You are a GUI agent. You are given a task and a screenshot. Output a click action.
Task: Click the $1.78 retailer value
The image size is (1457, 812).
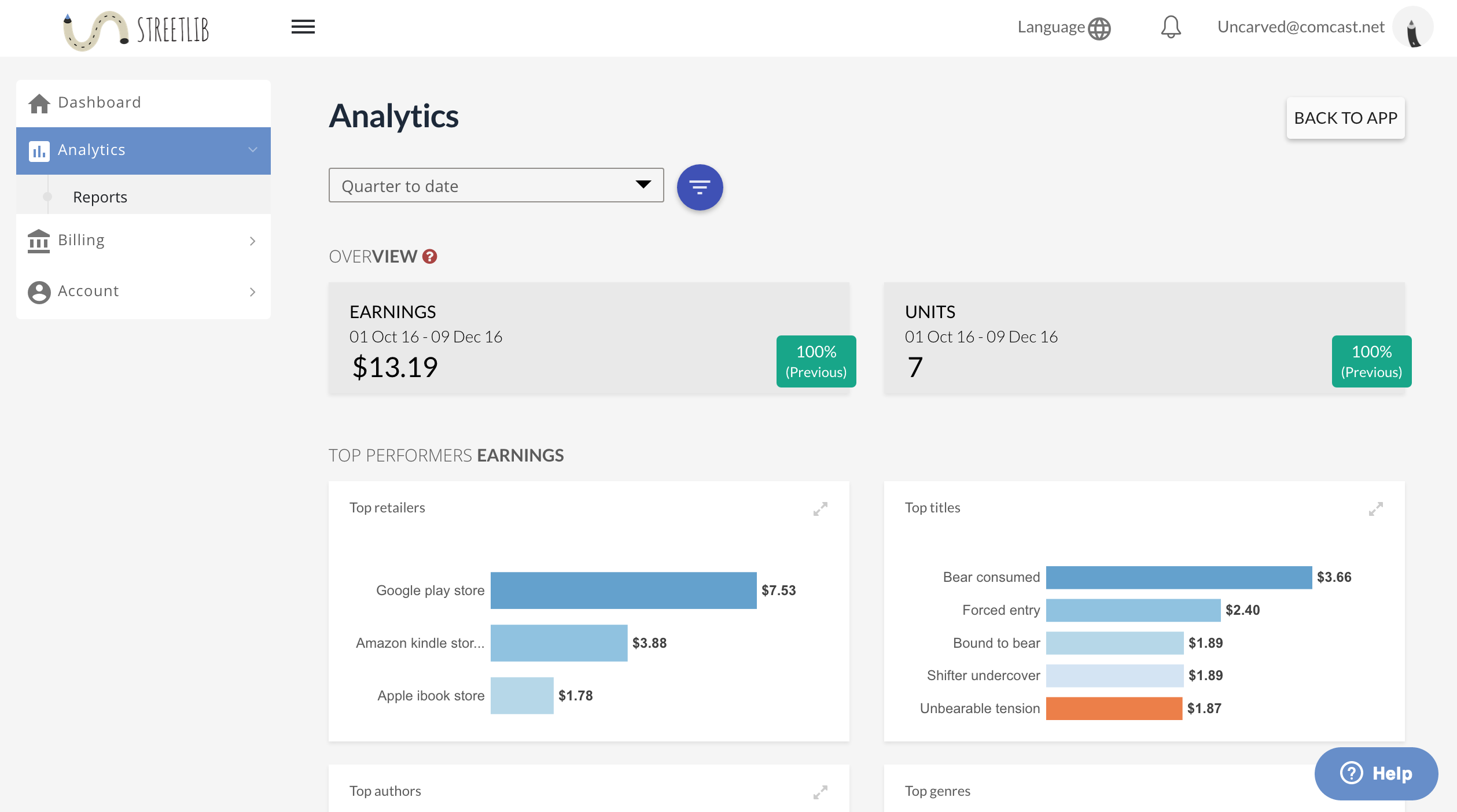pos(575,696)
